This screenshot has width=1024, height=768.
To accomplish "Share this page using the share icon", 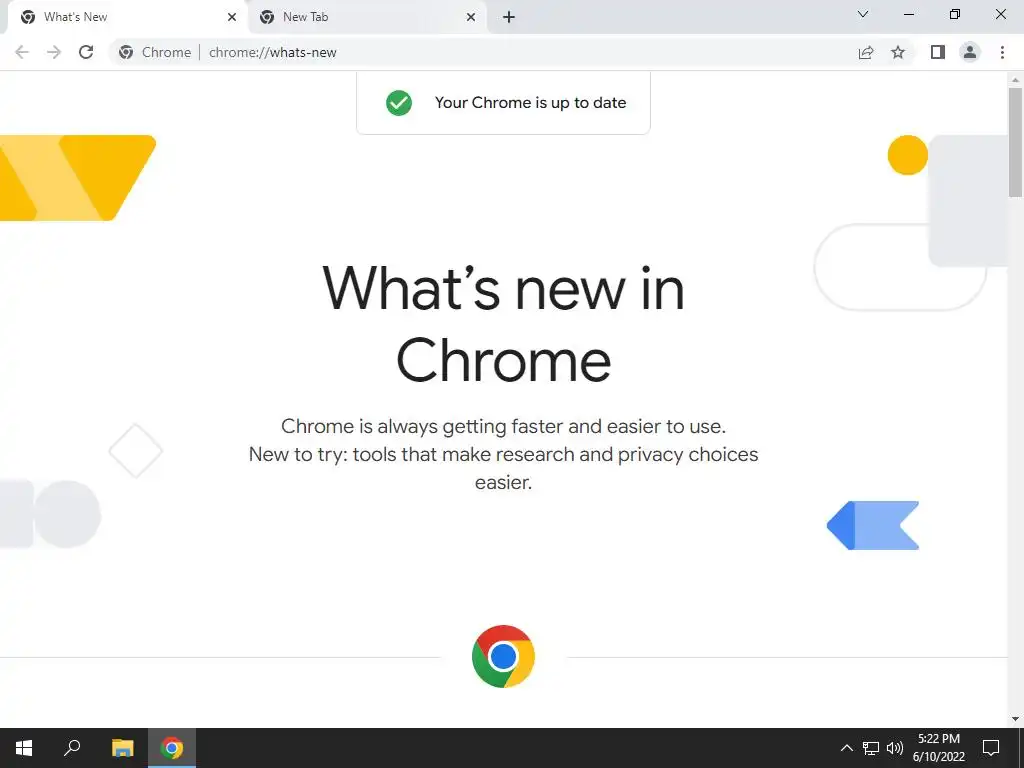I will tap(866, 52).
